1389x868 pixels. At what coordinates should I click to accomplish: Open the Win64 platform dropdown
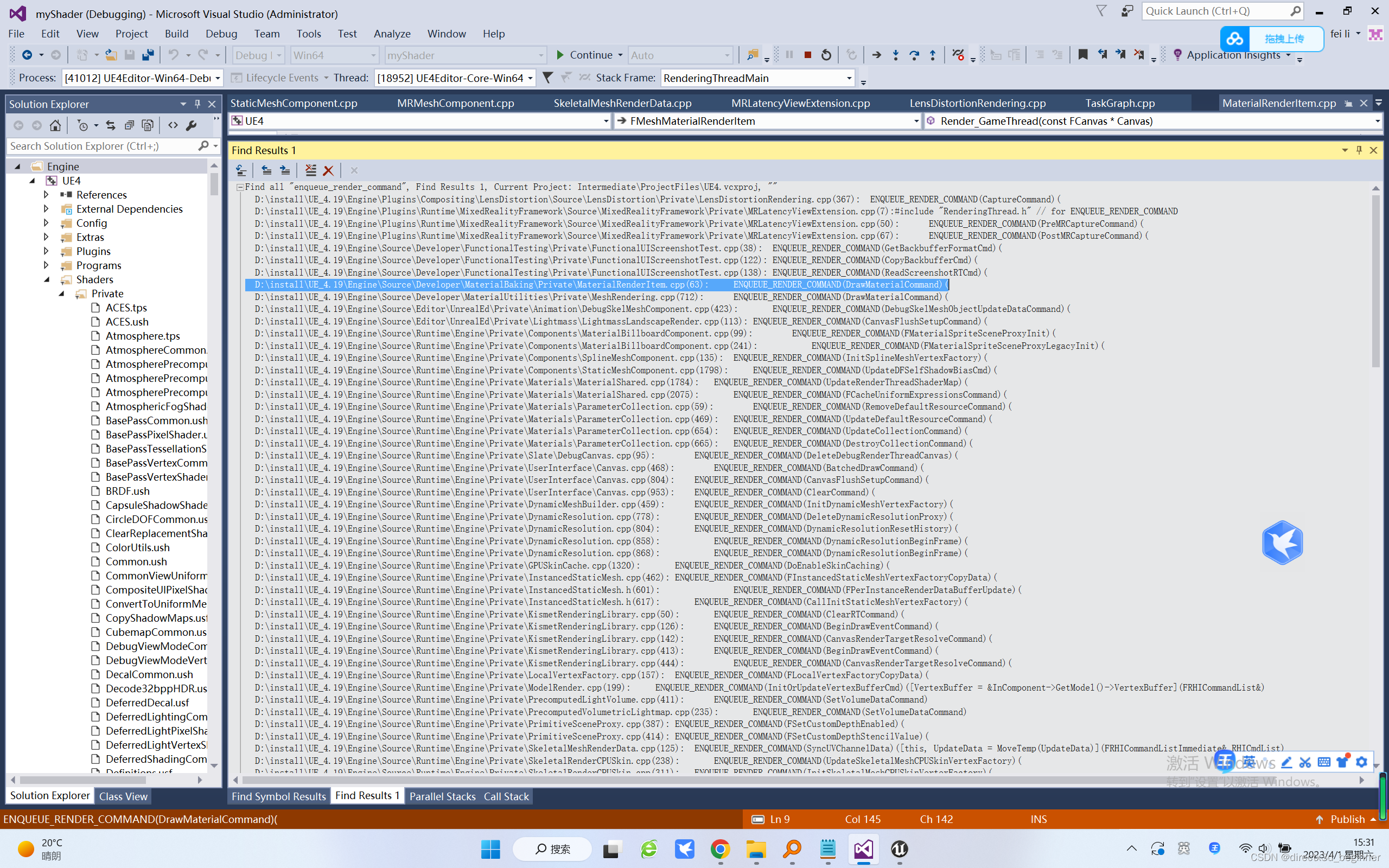[334, 55]
